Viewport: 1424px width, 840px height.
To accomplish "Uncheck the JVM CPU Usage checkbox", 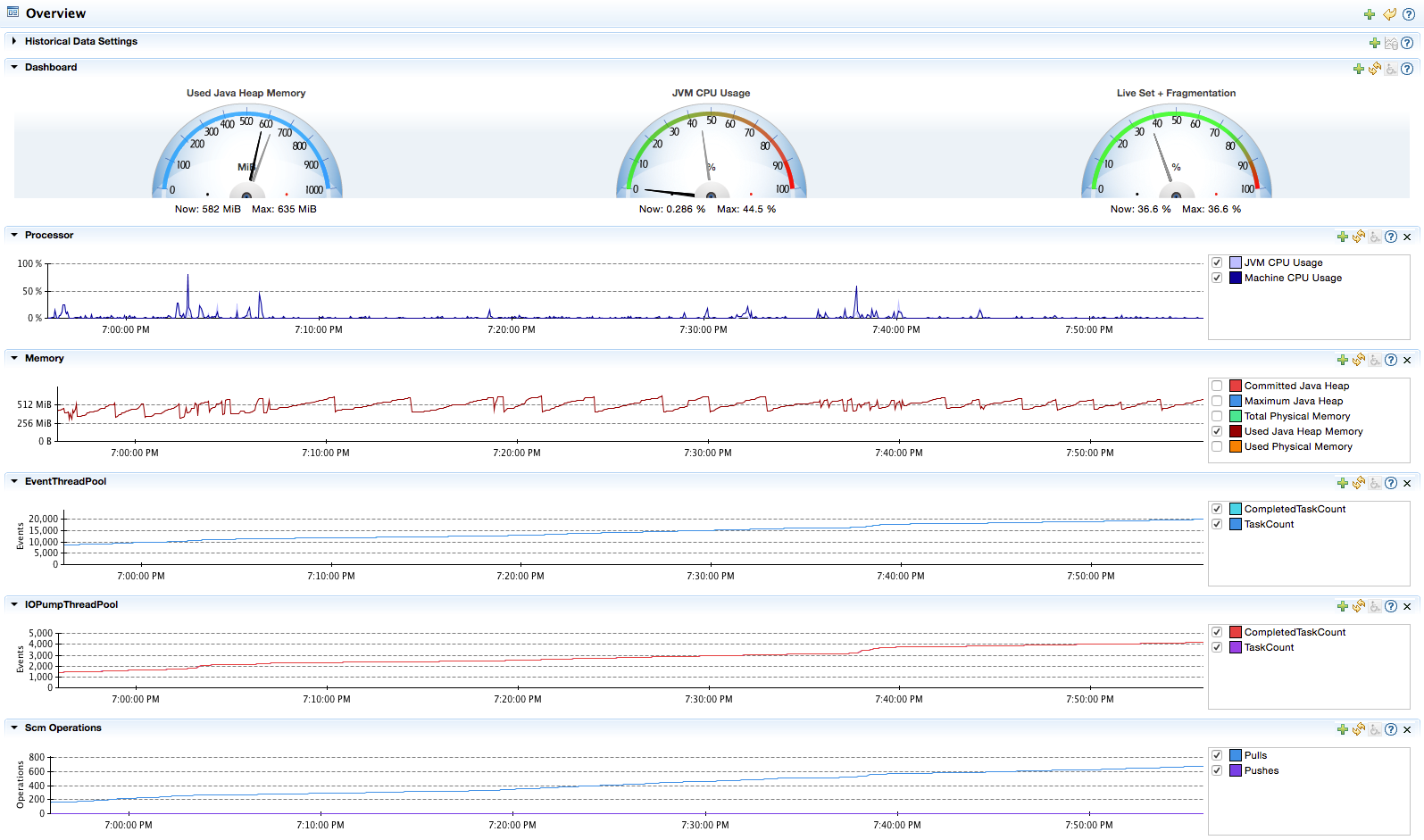I will pos(1217,262).
